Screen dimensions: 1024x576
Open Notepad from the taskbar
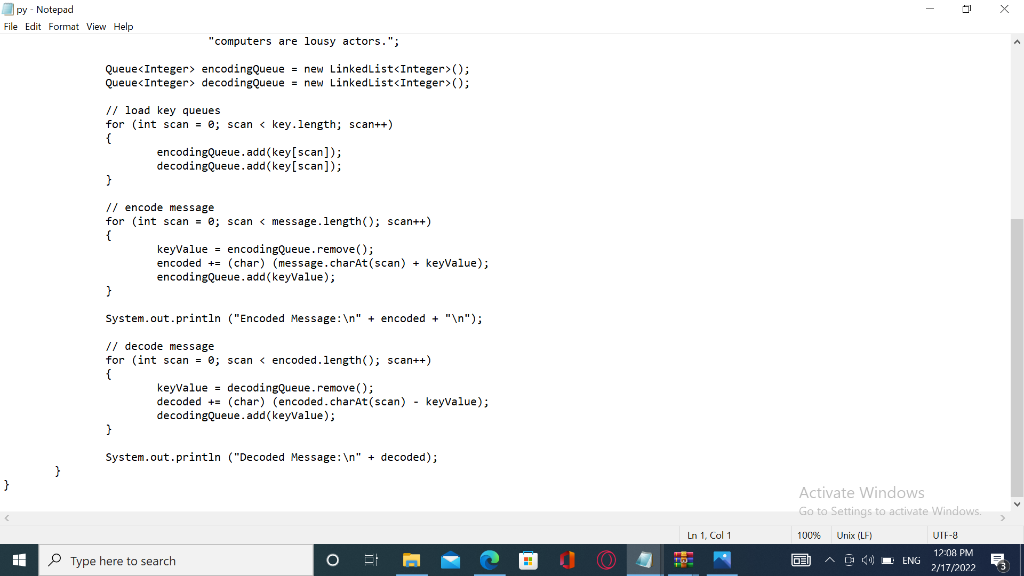pyautogui.click(x=645, y=560)
